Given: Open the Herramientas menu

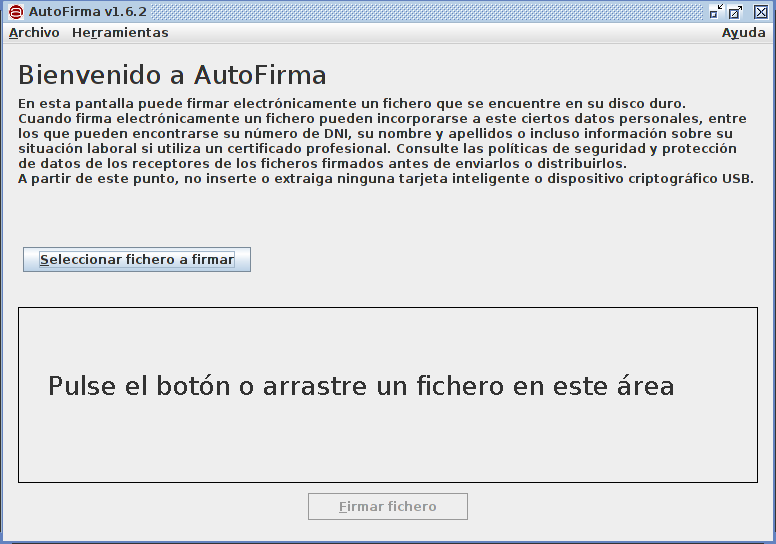Looking at the screenshot, I should click(120, 33).
